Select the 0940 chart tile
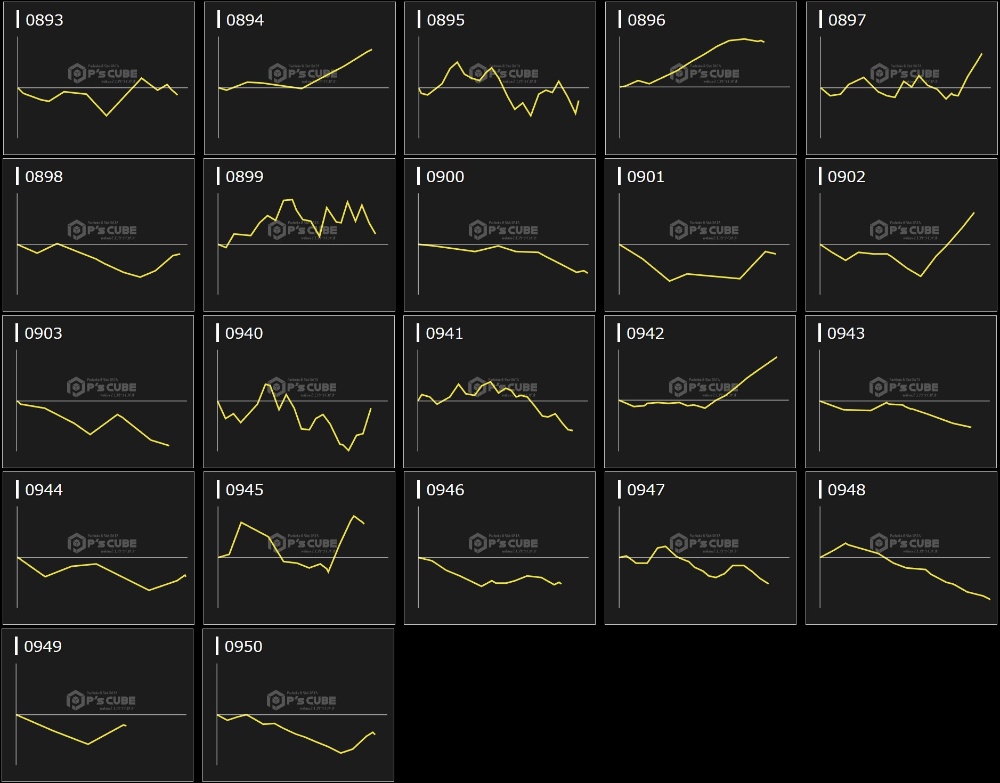The height and width of the screenshot is (783, 1000). pyautogui.click(x=298, y=392)
